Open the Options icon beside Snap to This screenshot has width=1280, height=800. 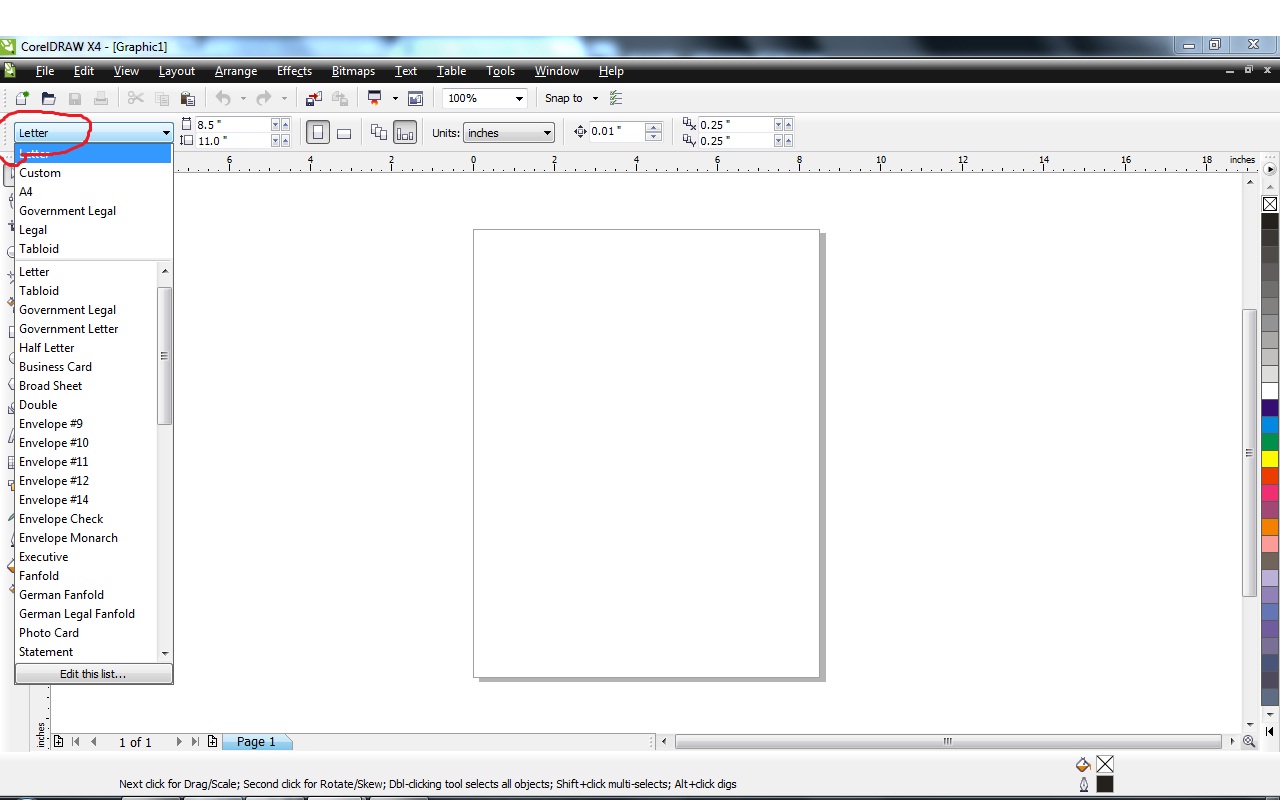click(616, 98)
